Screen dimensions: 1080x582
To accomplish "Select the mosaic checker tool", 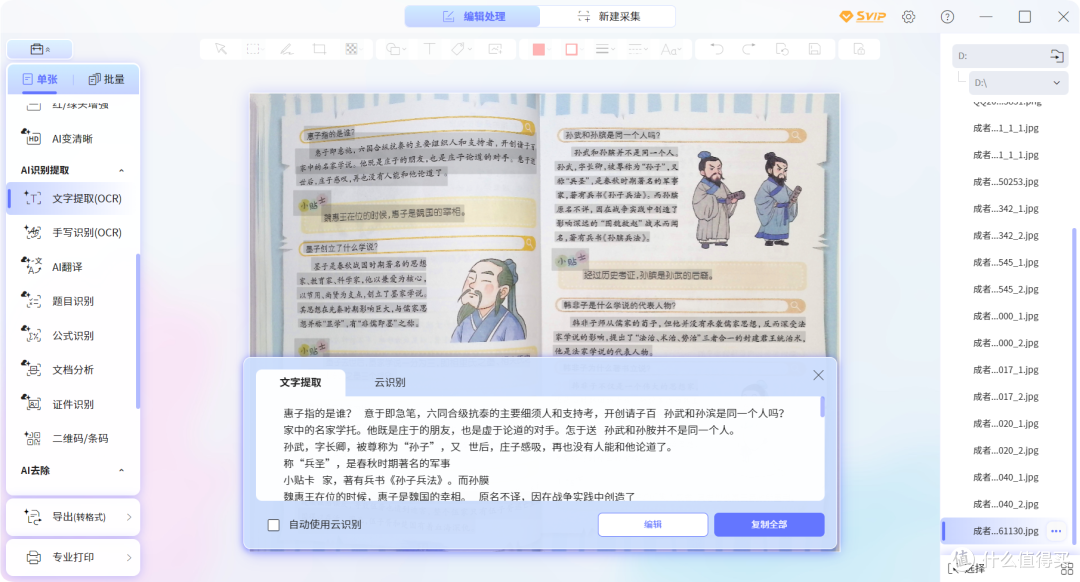I will (351, 49).
